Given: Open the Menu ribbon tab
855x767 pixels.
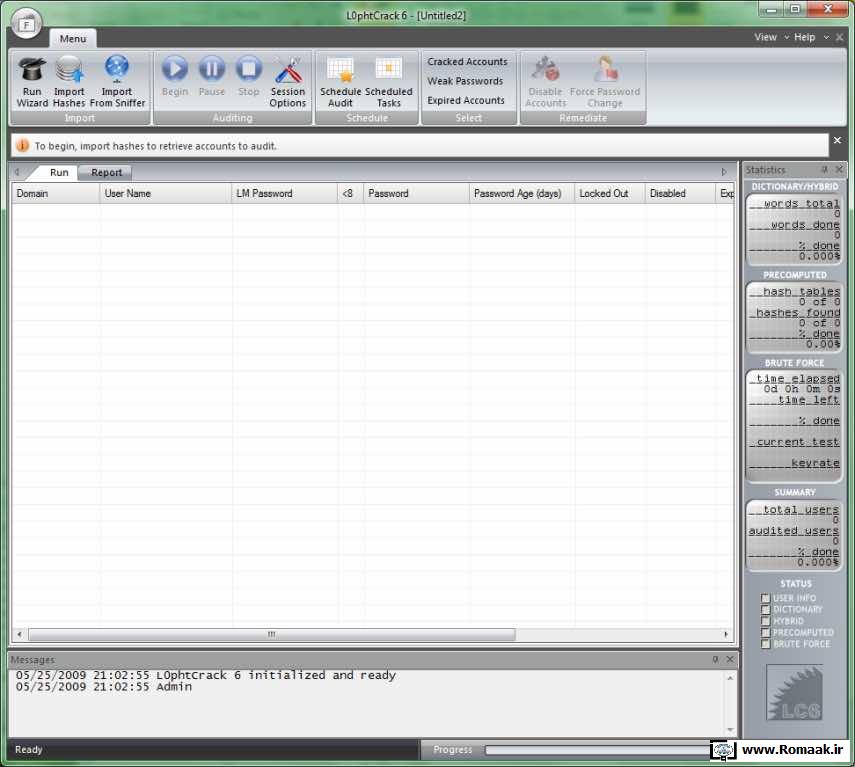Looking at the screenshot, I should pyautogui.click(x=73, y=39).
